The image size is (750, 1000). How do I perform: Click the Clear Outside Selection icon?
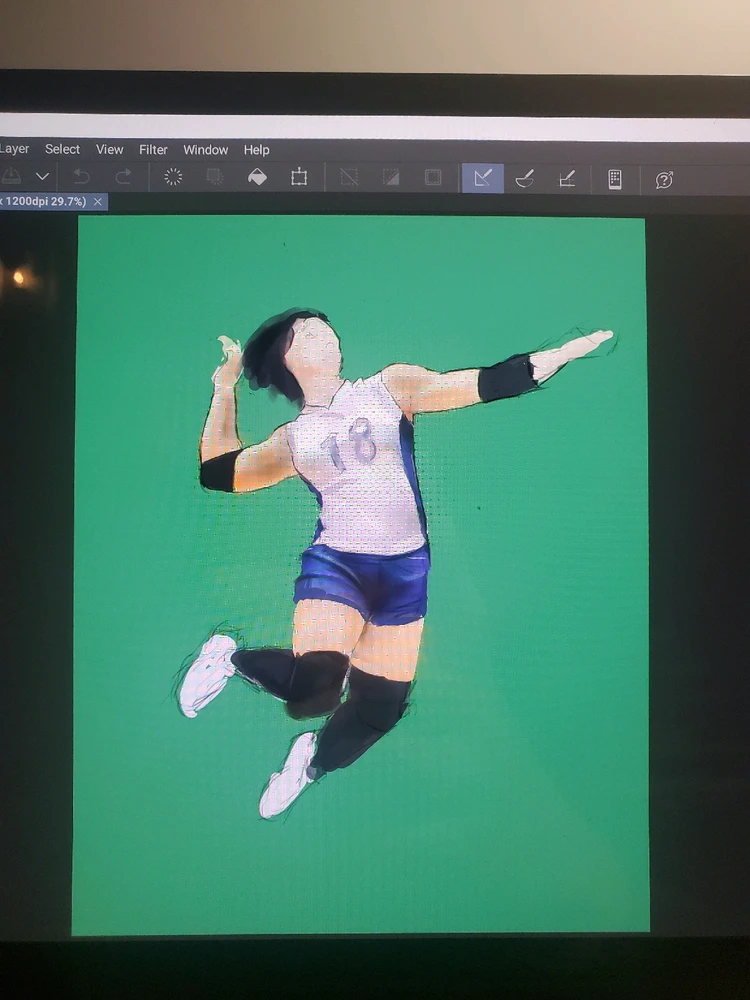pos(215,177)
